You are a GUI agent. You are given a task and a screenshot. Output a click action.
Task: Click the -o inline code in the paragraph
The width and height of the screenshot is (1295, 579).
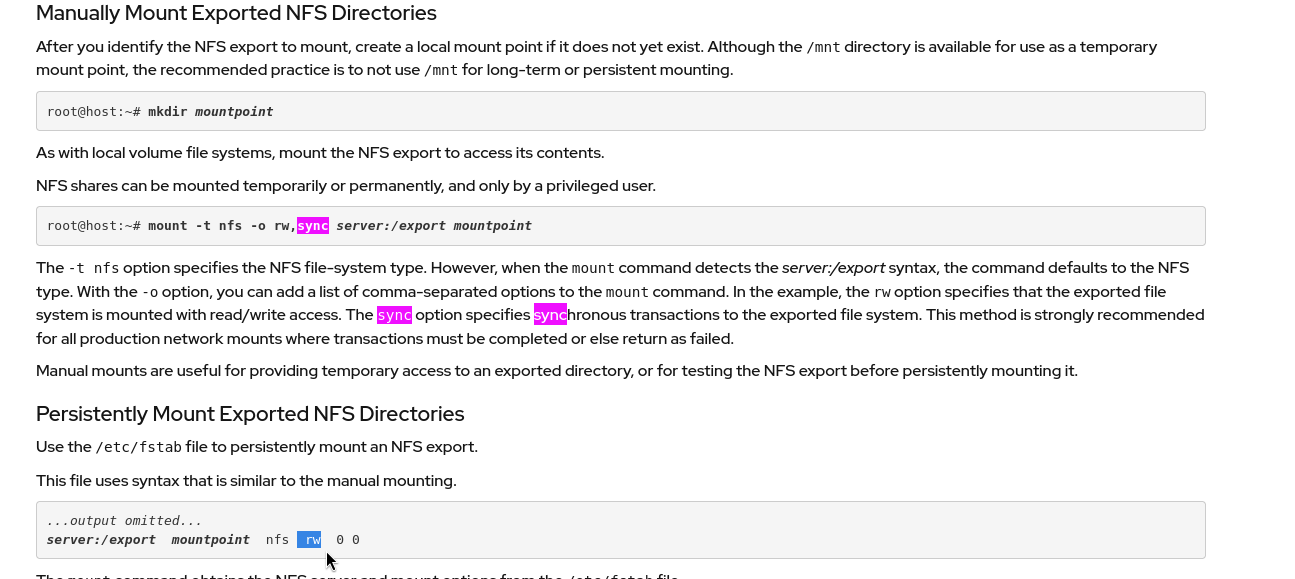click(150, 292)
